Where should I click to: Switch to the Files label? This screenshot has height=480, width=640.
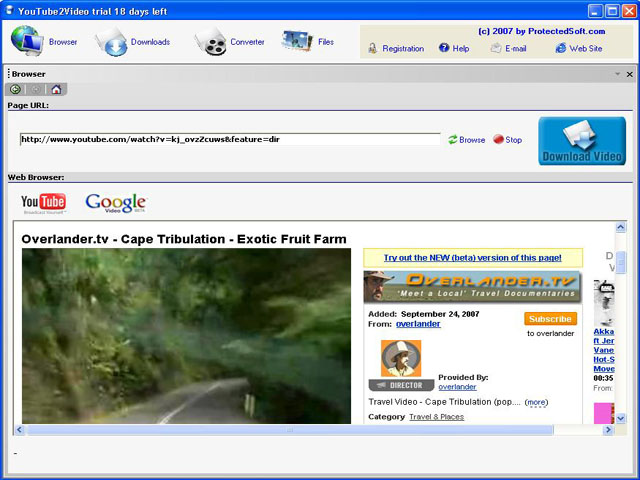click(x=326, y=42)
